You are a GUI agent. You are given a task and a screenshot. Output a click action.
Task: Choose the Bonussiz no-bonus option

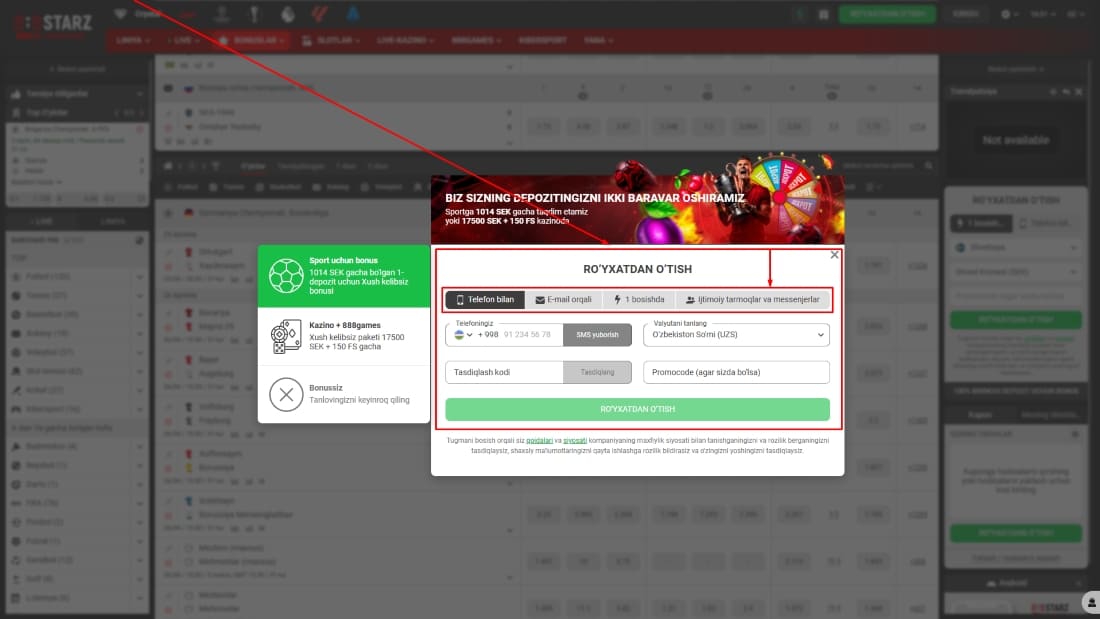point(344,394)
